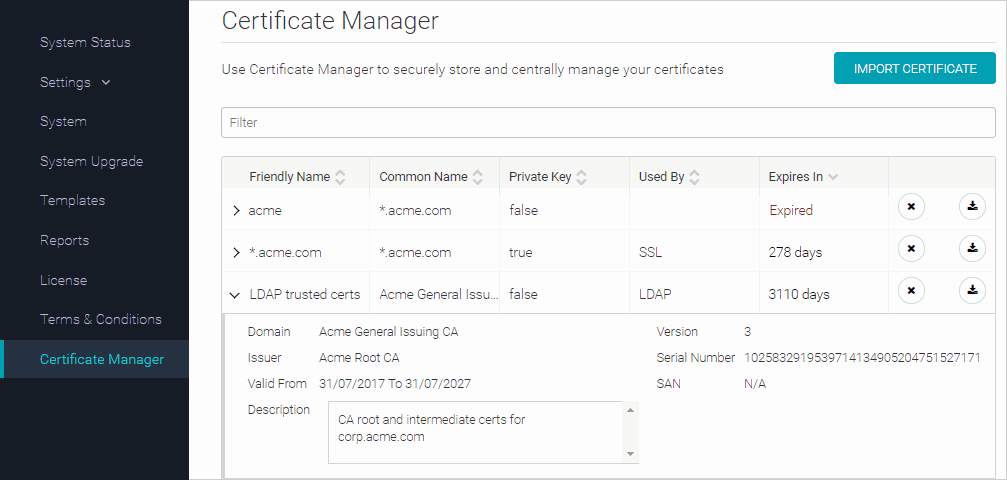Click into the Filter search field

607,122
